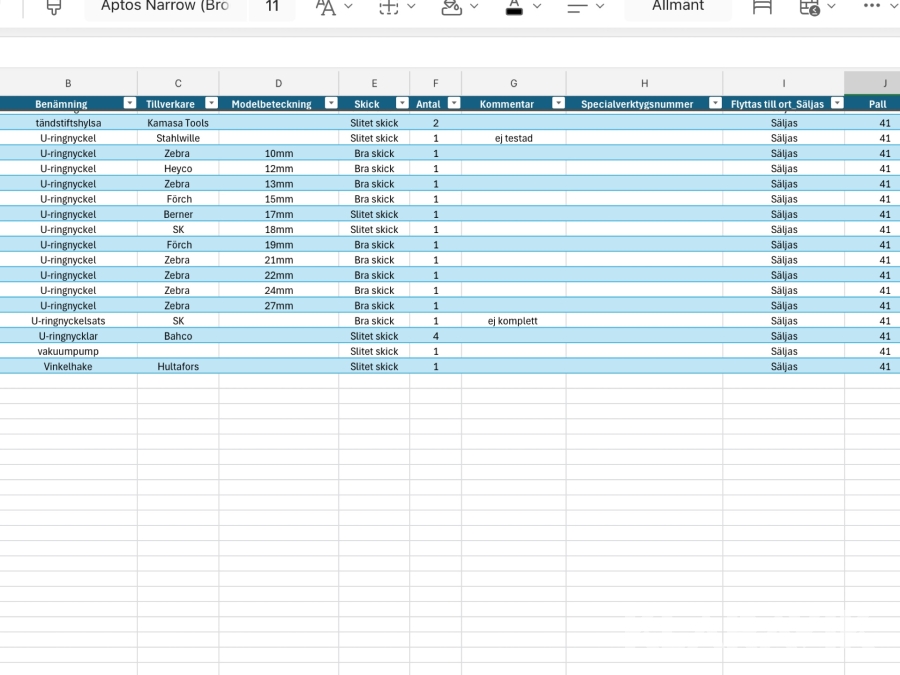Click the conditional formatting table icon
The height and width of the screenshot is (675, 900).
click(810, 7)
